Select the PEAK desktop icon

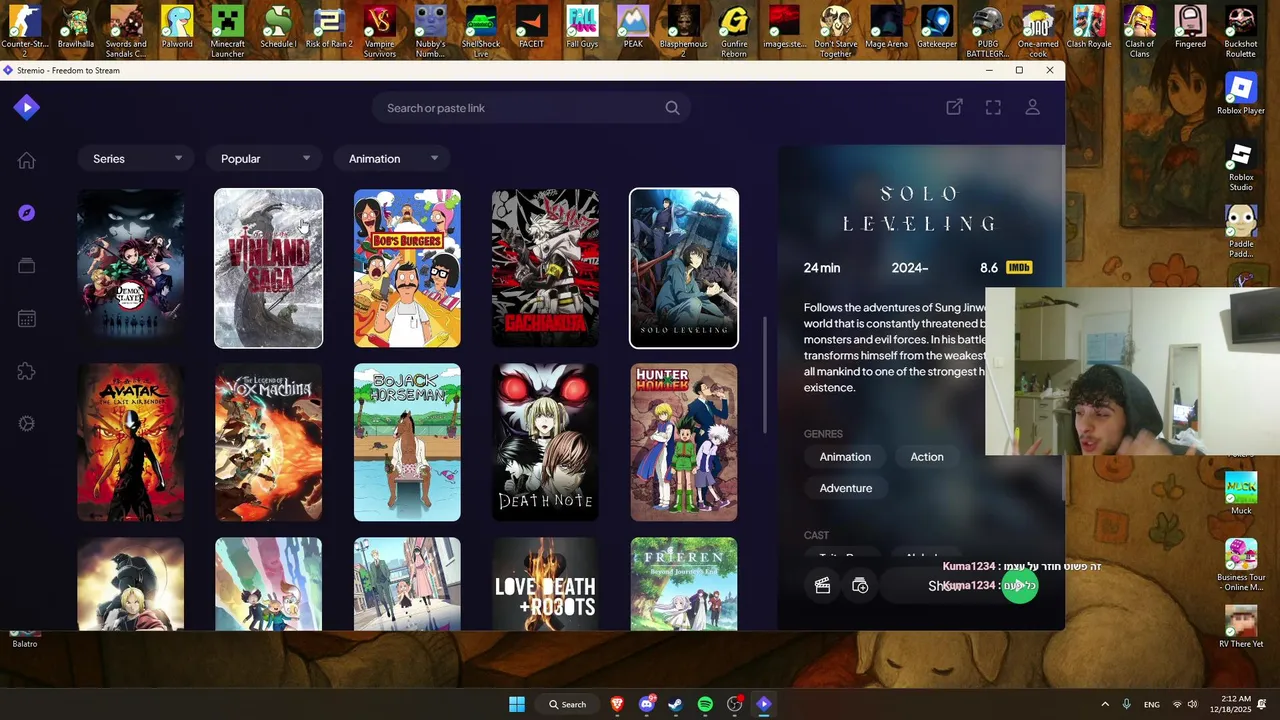[x=633, y=28]
